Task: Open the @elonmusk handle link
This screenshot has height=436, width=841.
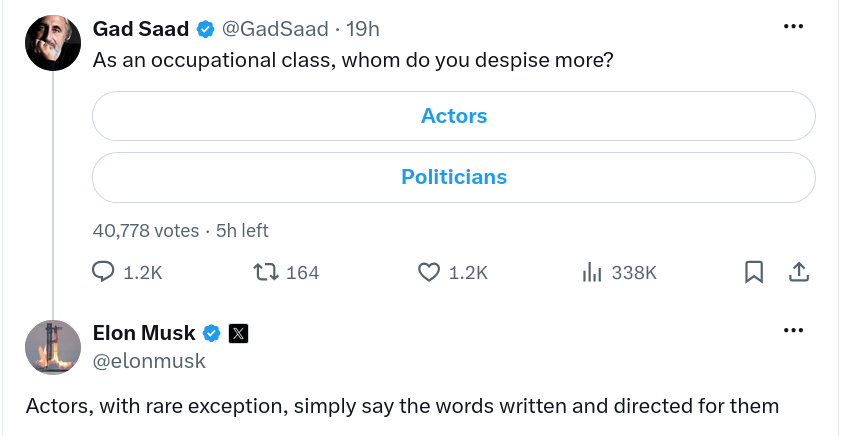Action: click(149, 361)
